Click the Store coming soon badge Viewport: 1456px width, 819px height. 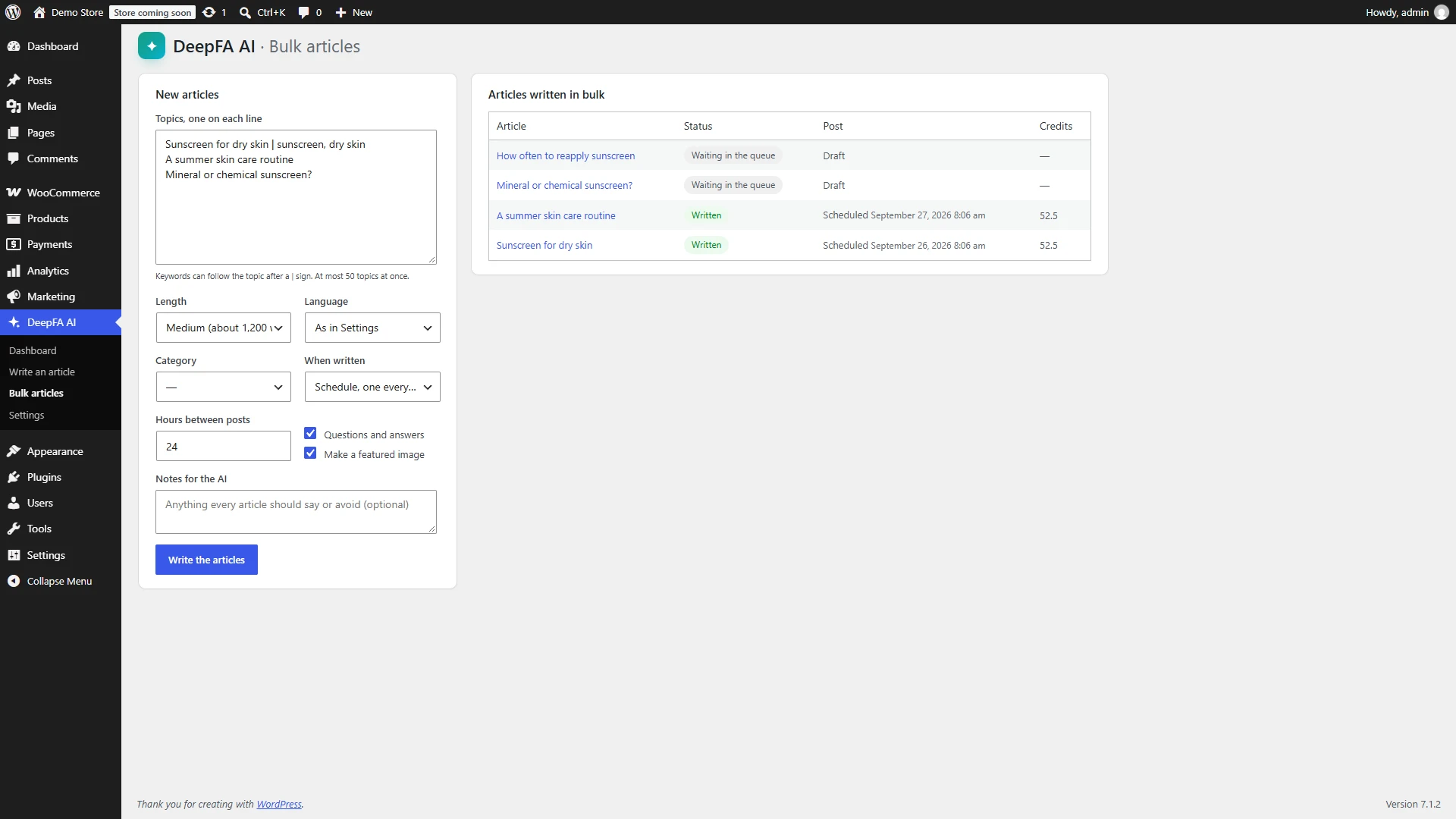(152, 12)
